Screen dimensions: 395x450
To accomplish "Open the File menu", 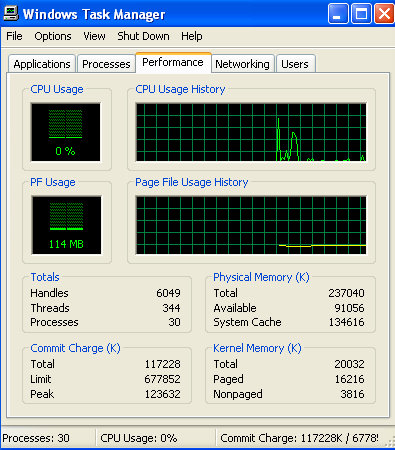I will [x=14, y=36].
